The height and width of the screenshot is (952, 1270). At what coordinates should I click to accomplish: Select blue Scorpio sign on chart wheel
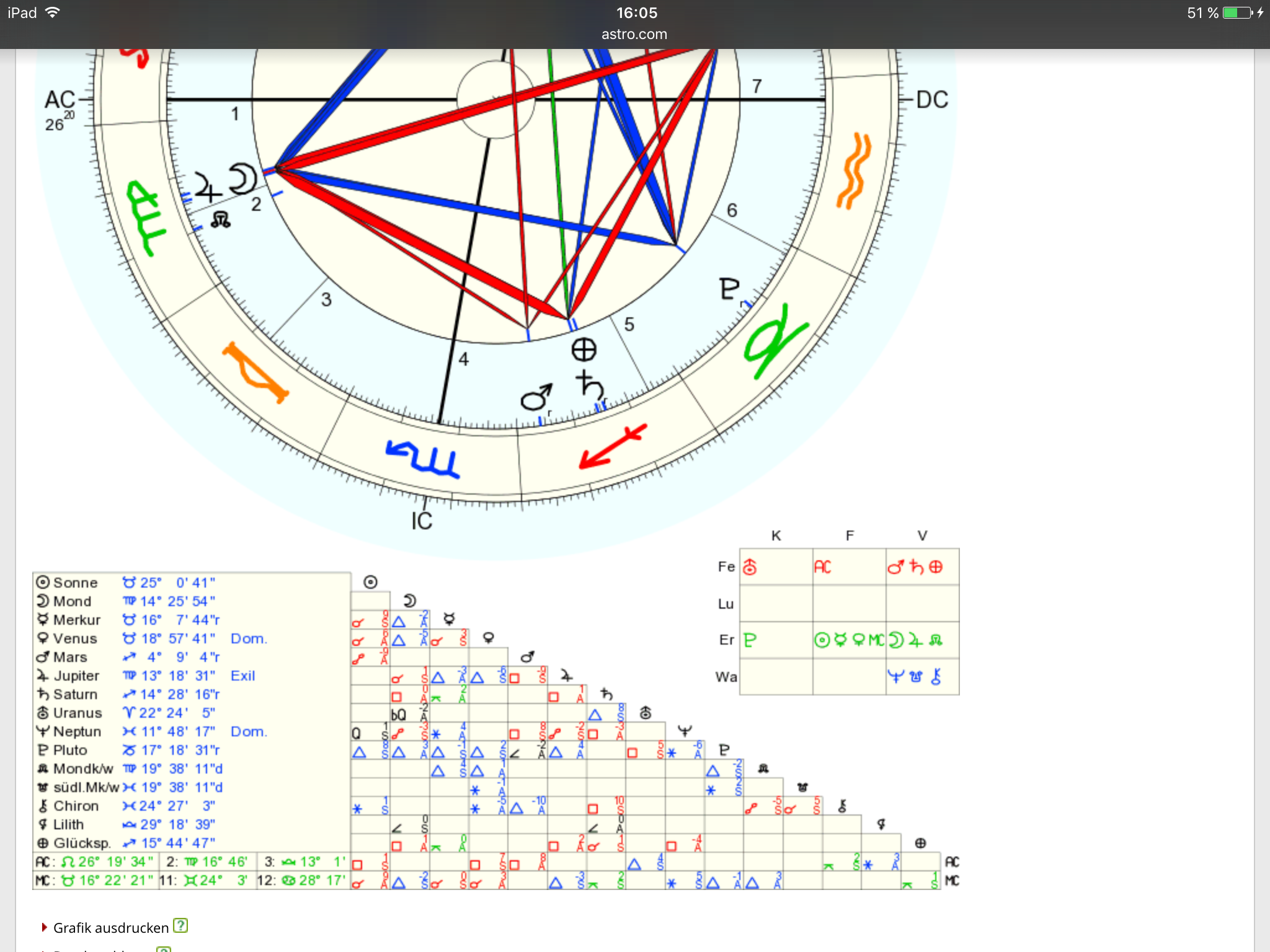coord(424,459)
